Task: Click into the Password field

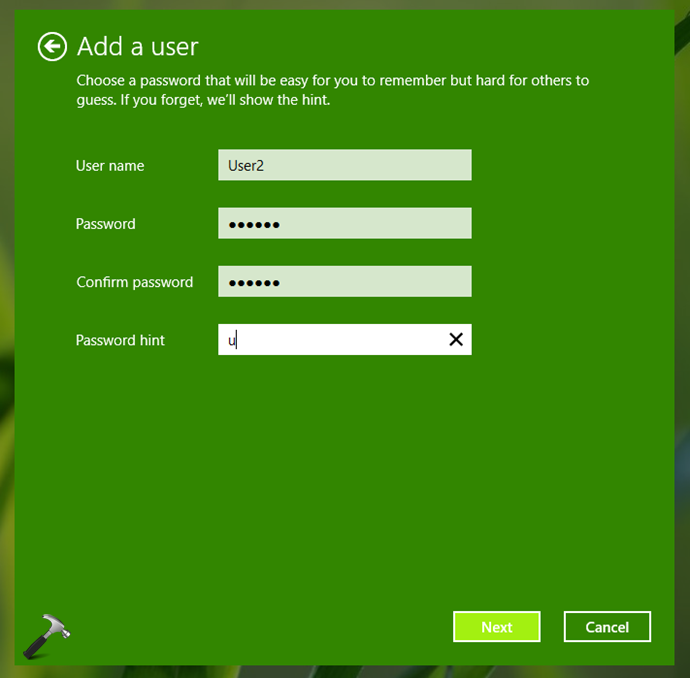Action: tap(344, 224)
